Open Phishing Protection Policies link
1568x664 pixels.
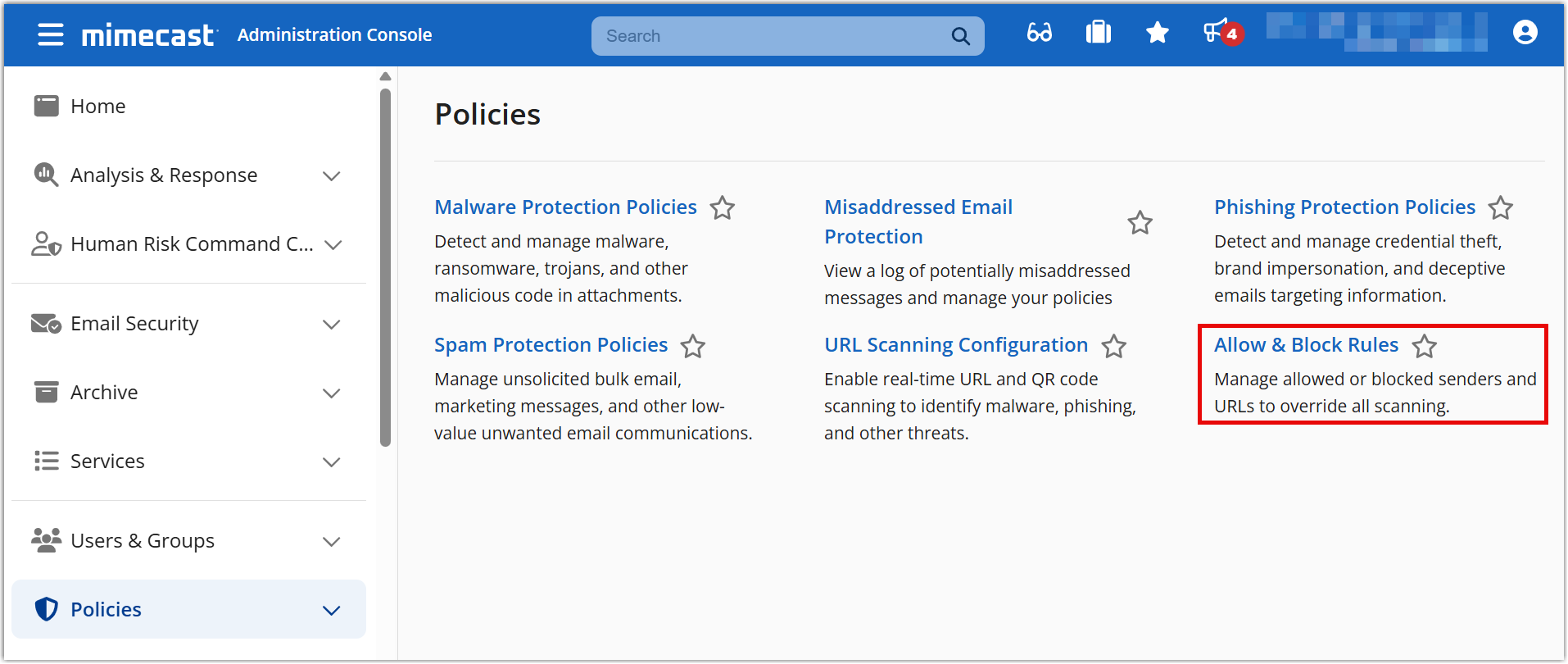[1344, 207]
